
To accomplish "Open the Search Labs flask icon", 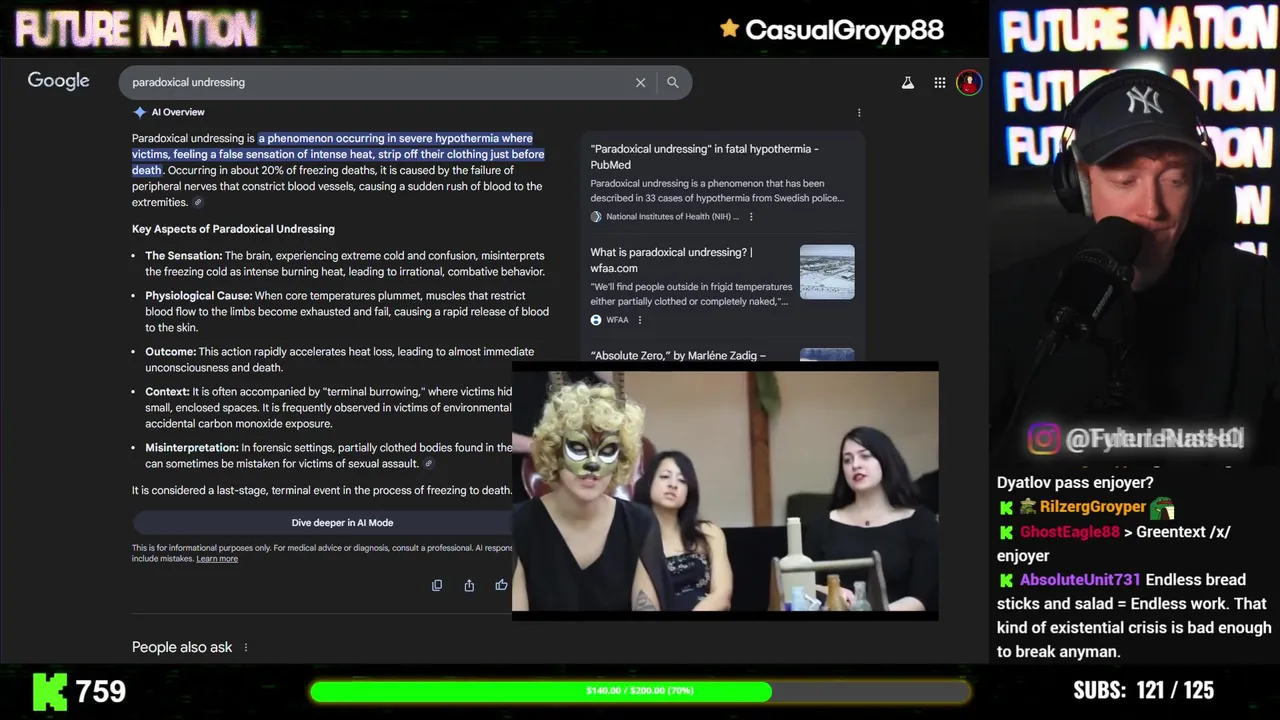I will tap(908, 83).
